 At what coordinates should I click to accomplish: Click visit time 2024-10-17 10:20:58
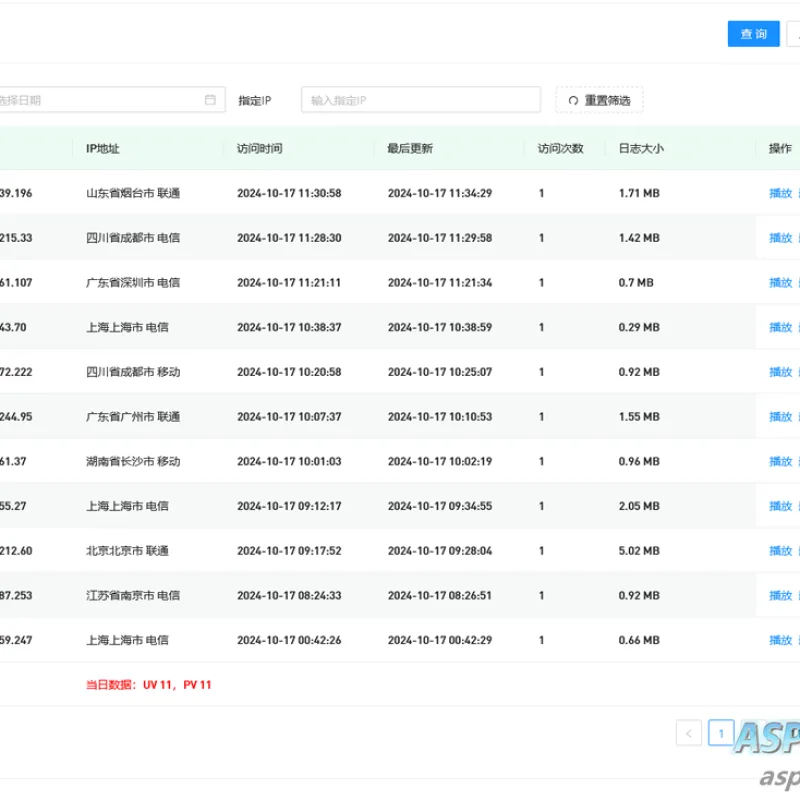[x=289, y=372]
